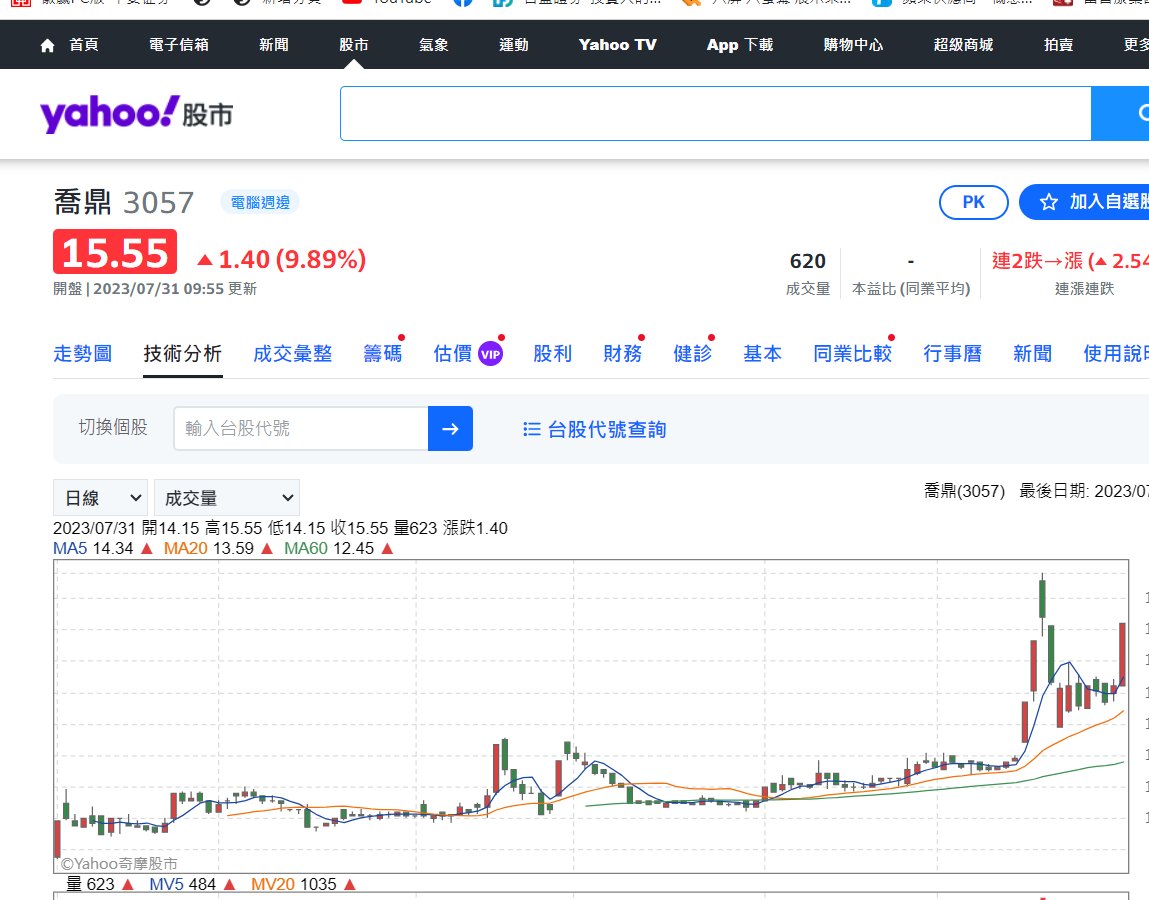Open 電子信箱 in top navigation
Screen dimensions: 1149x900
(178, 45)
